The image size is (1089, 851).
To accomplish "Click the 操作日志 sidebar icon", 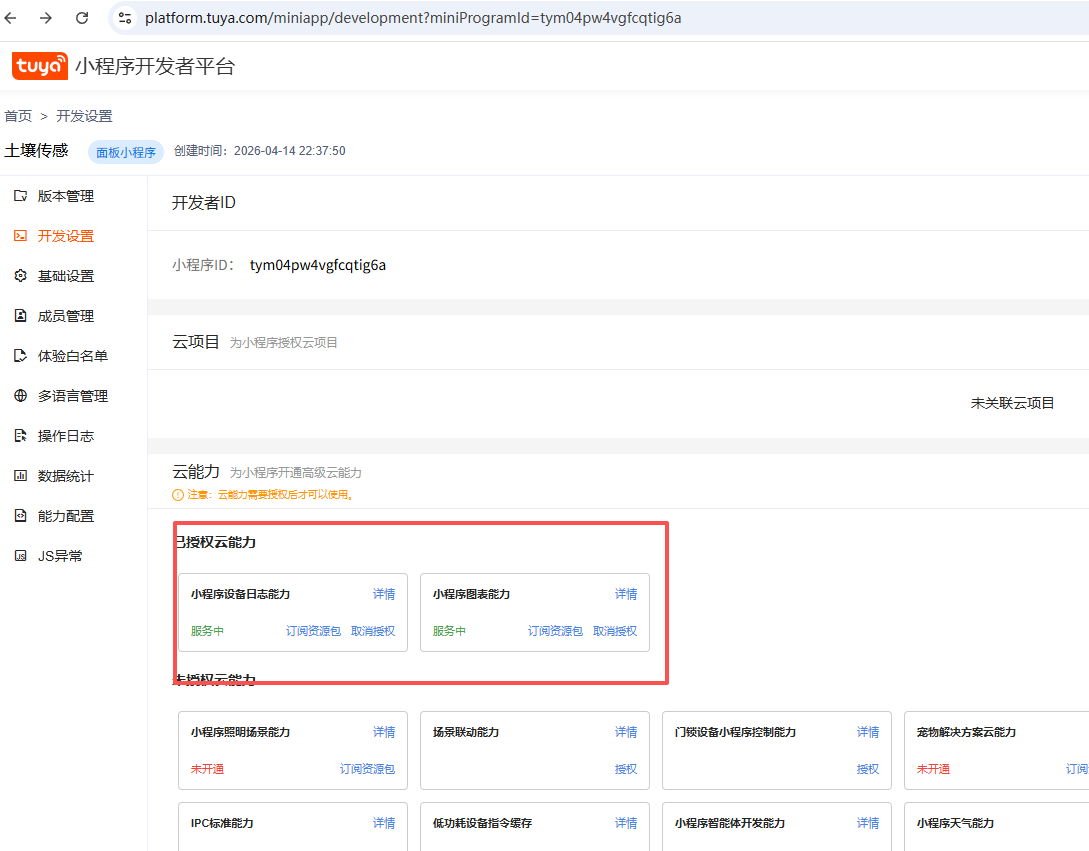I will (20, 436).
